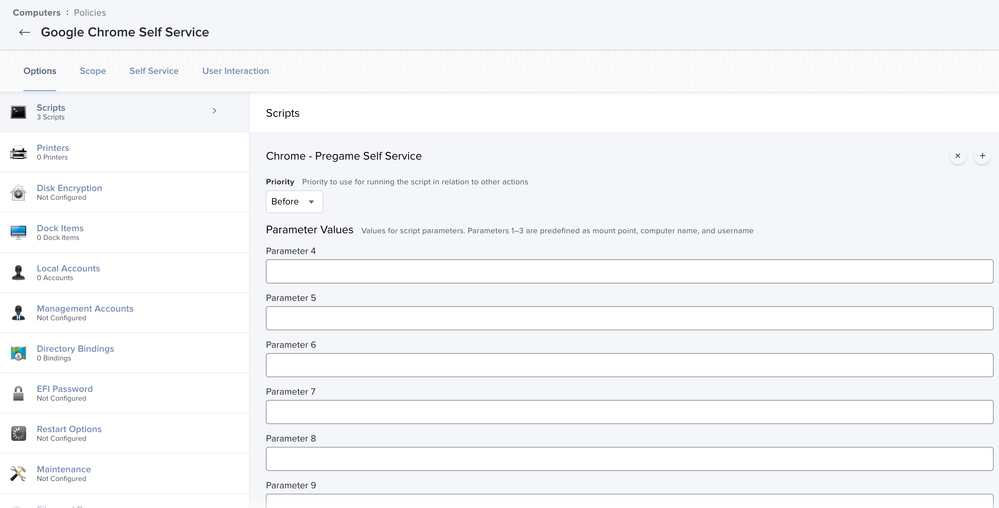Image resolution: width=999 pixels, height=508 pixels.
Task: Click the 'Google Chrome Self Service' policy title
Action: point(125,33)
